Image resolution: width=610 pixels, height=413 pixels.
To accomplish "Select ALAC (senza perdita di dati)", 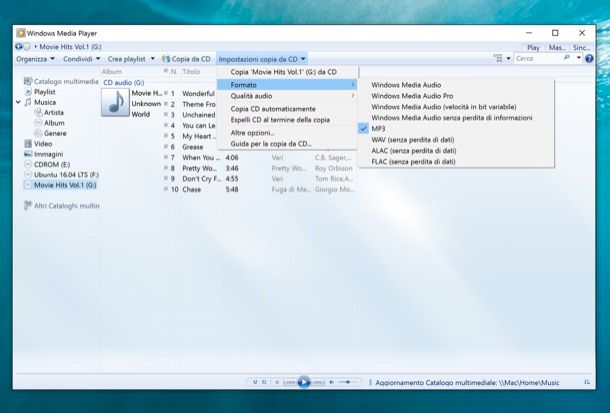I will pyautogui.click(x=414, y=150).
